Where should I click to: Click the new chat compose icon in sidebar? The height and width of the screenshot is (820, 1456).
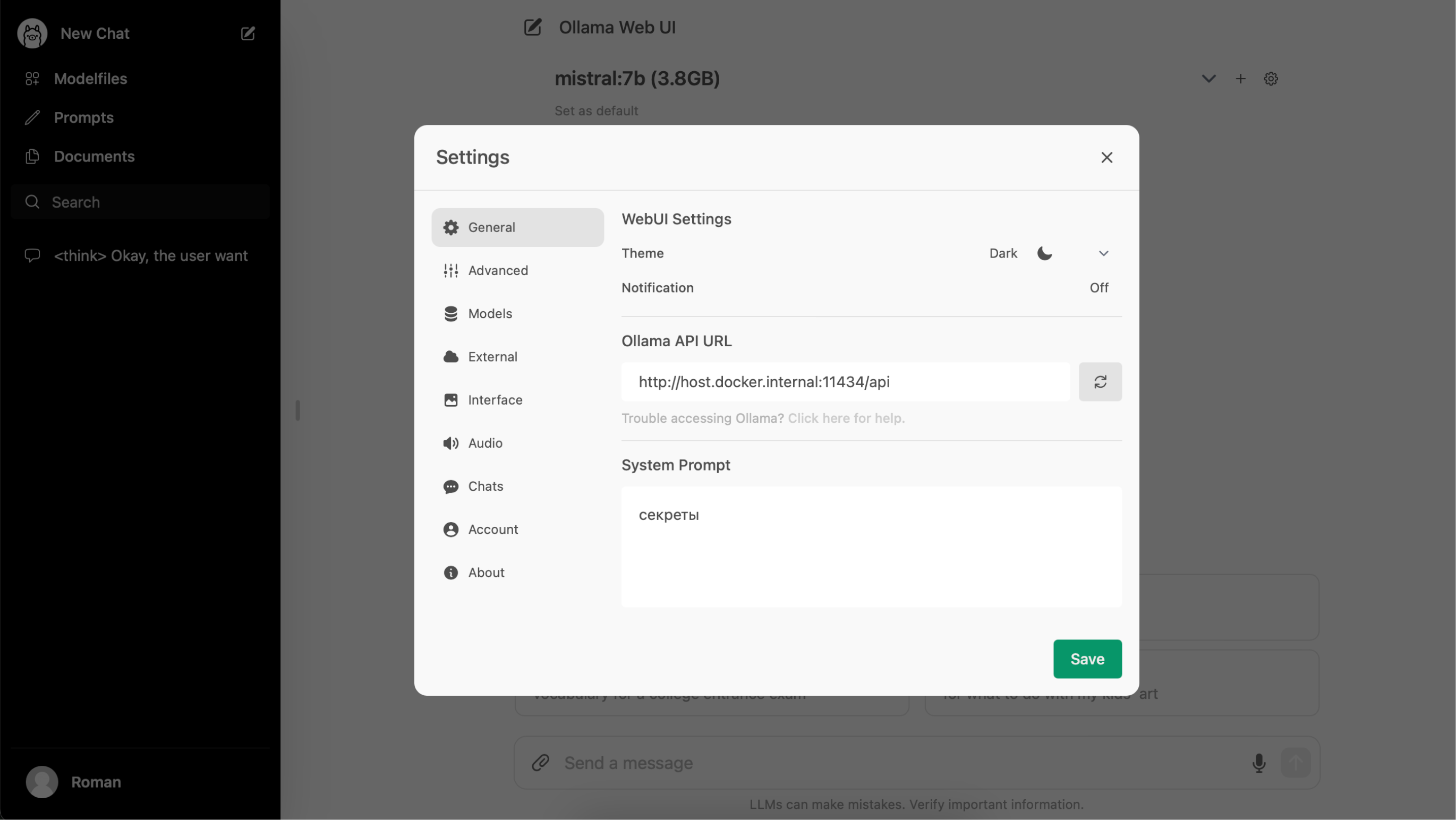248,33
